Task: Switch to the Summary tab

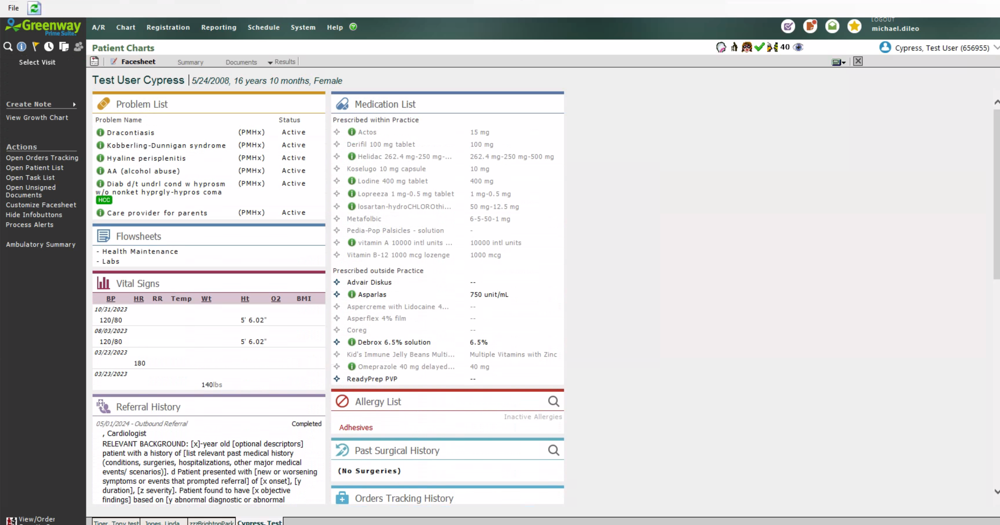Action: pos(190,62)
